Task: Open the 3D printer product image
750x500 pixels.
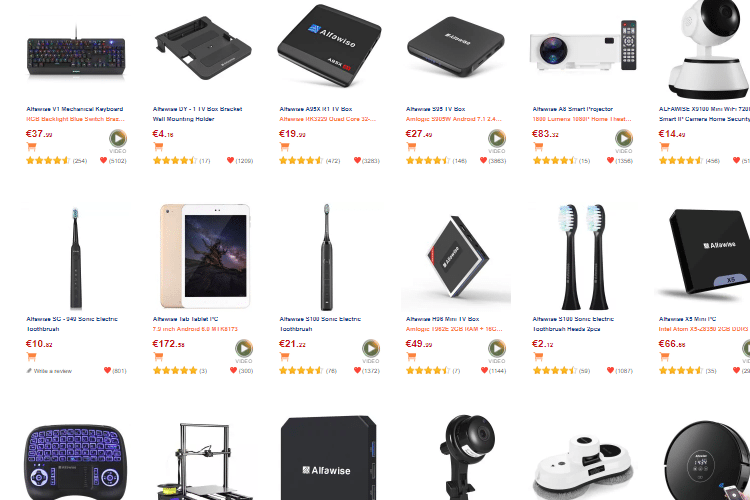Action: (206, 461)
